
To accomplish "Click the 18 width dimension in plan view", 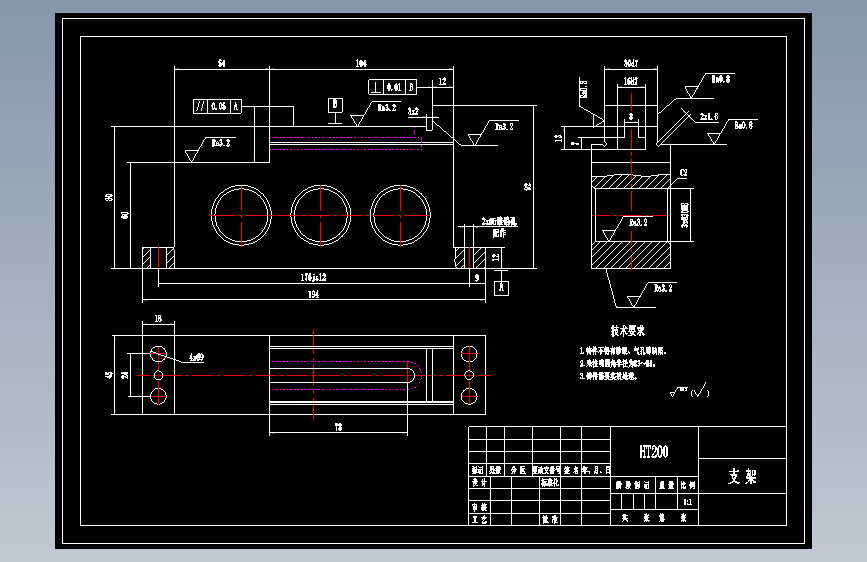I will pyautogui.click(x=158, y=319).
